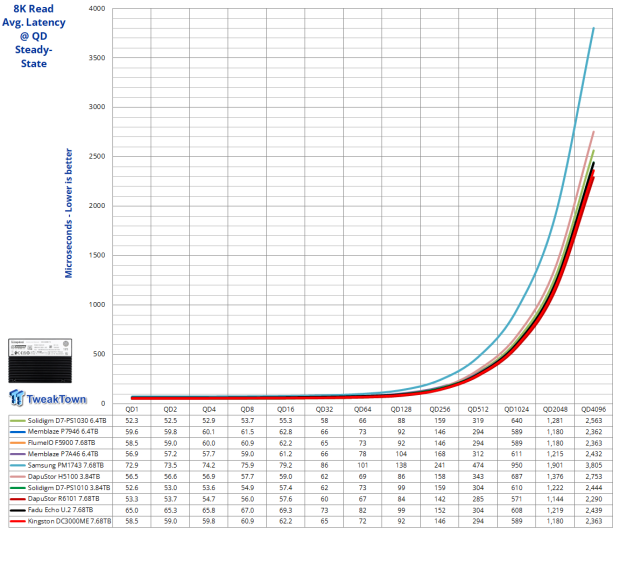
Task: Click the 'Fadu Echo U.2 7.68TB' legend label
Action: [60, 510]
